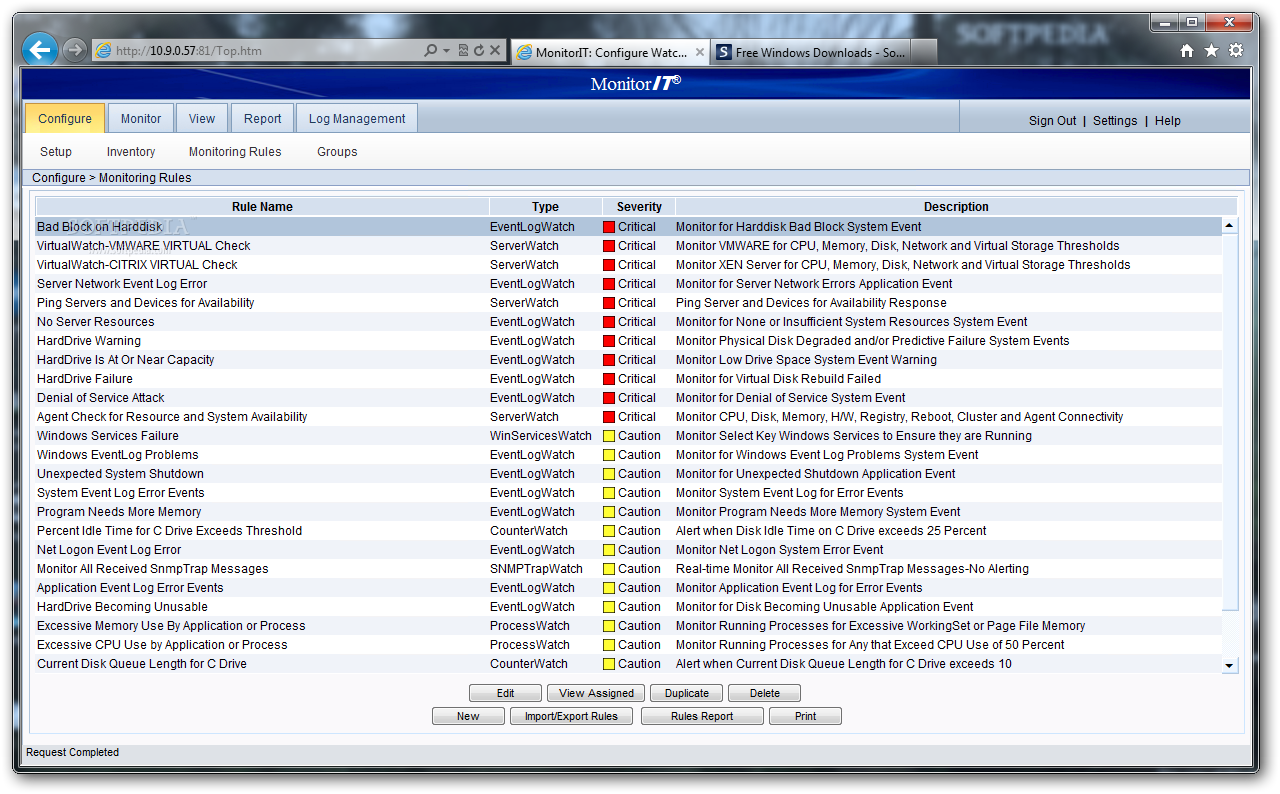1280x794 pixels.
Task: Click the rules list scroll down arrow
Action: [x=1230, y=665]
